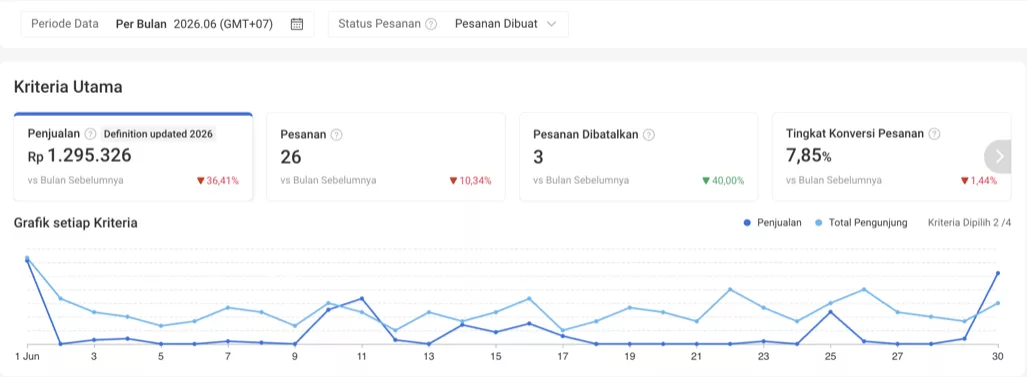The image size is (1027, 377).
Task: Click Penjualan data point on day 25
Action: [x=831, y=312]
